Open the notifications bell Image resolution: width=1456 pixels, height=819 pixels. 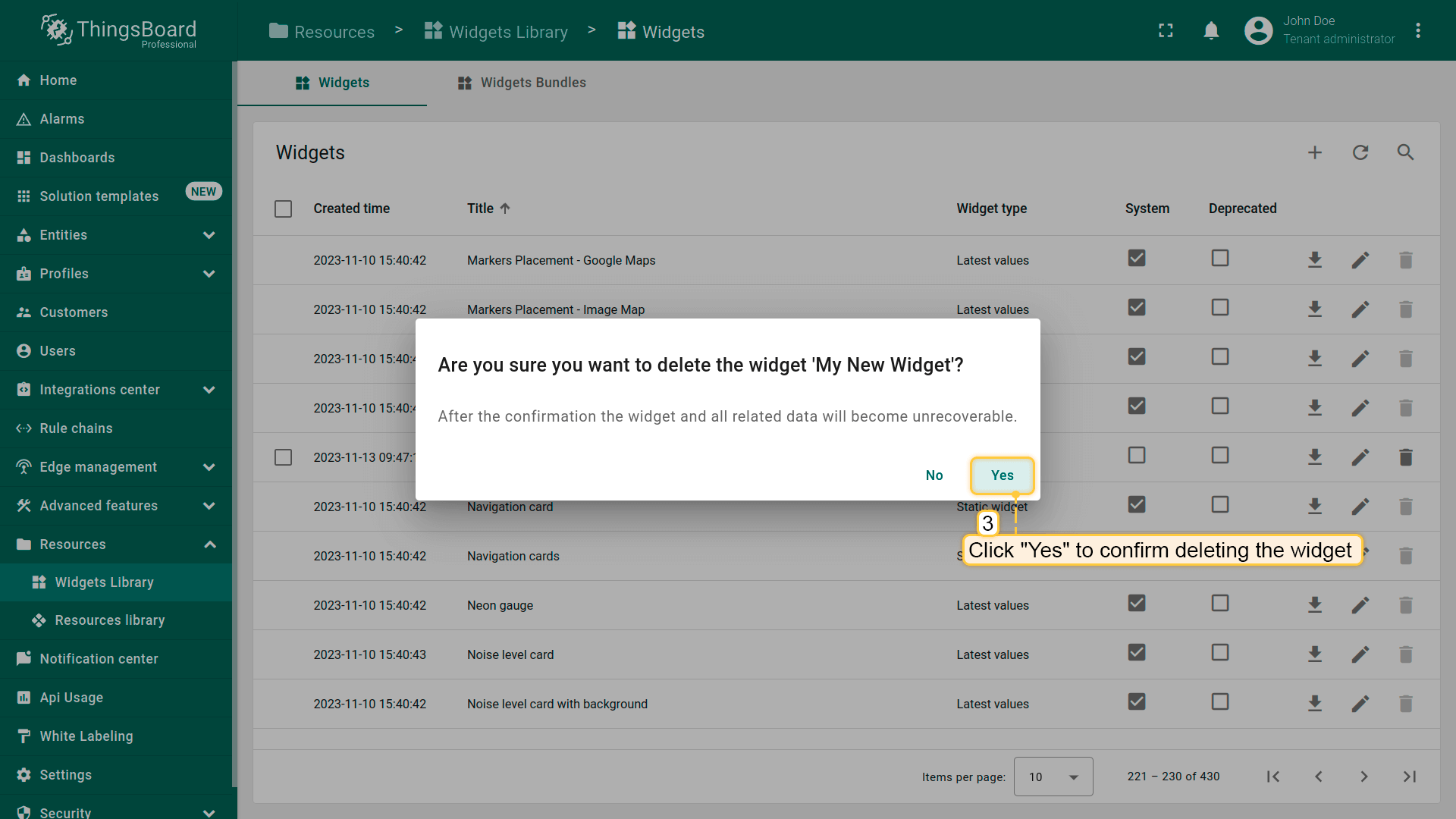pos(1211,30)
